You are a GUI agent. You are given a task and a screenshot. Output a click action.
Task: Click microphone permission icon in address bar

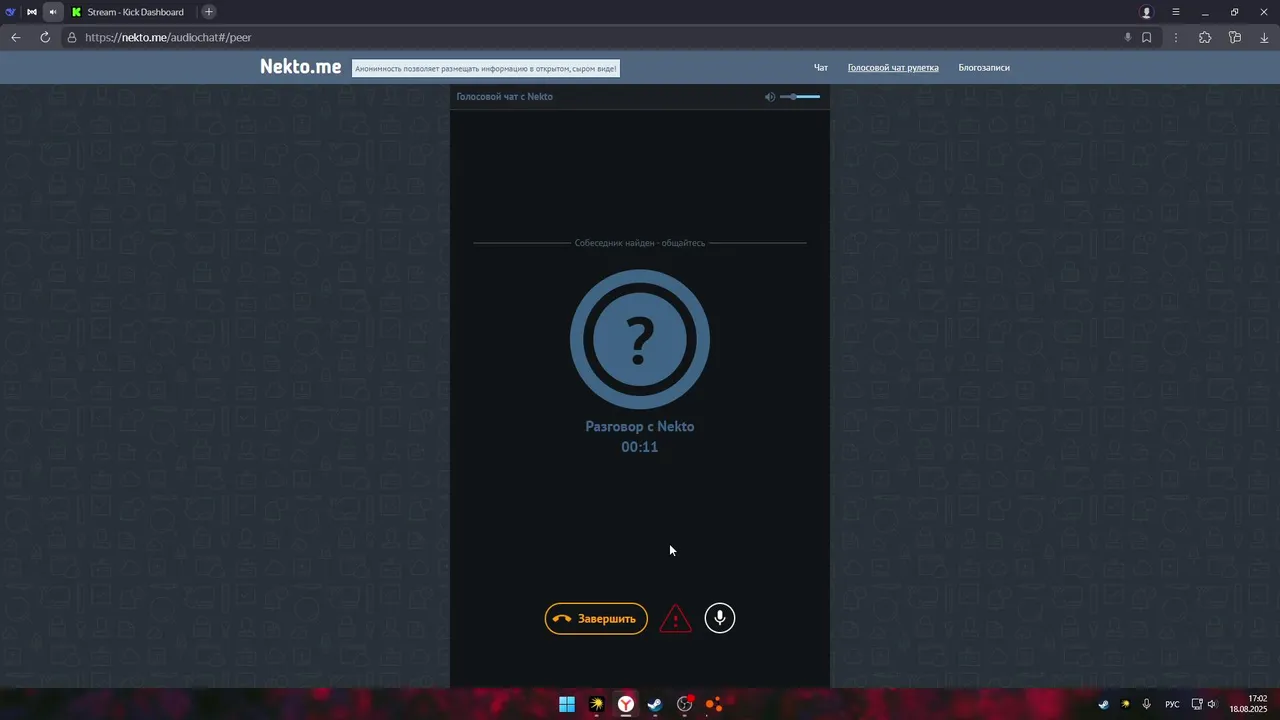click(1128, 38)
